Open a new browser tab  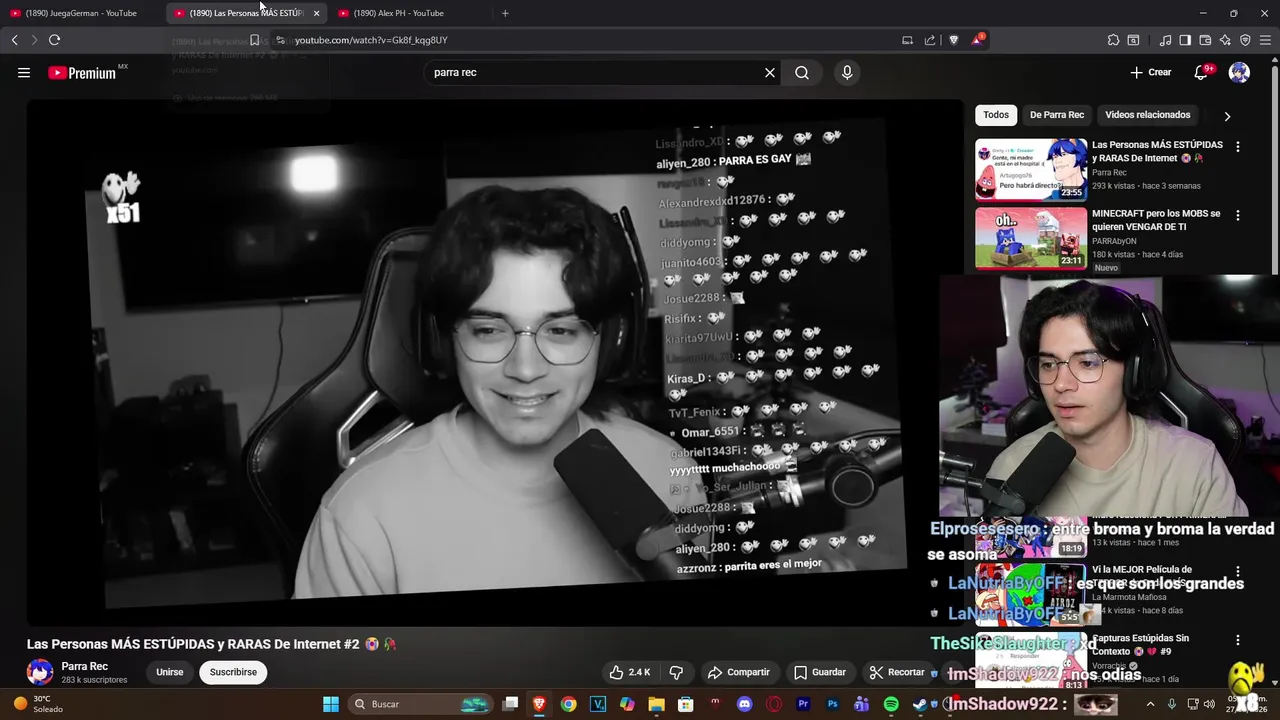pos(505,13)
